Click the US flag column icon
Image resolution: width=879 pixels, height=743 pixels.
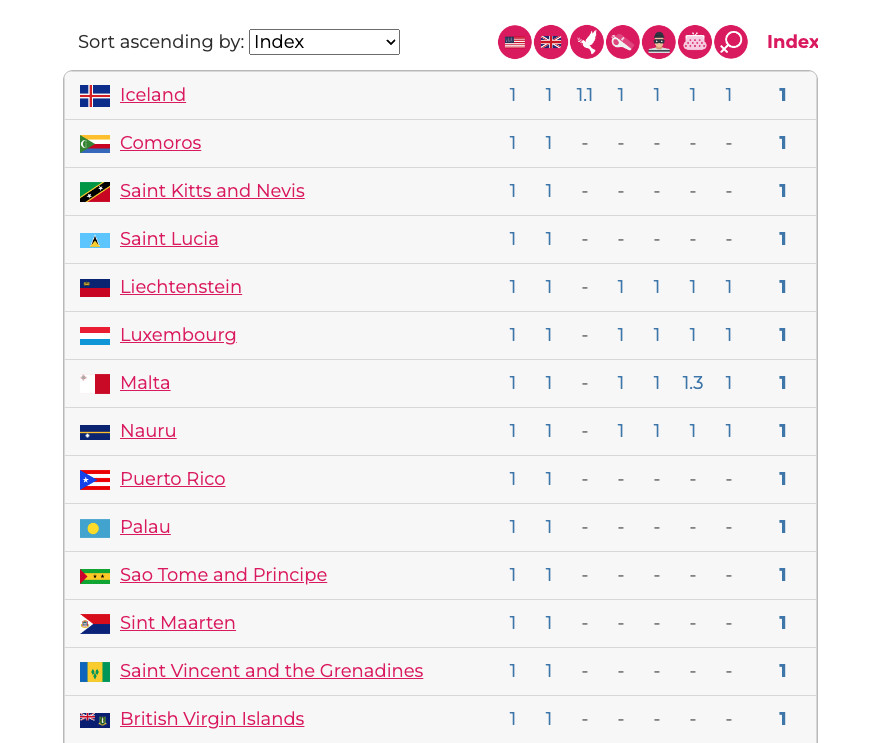[515, 42]
